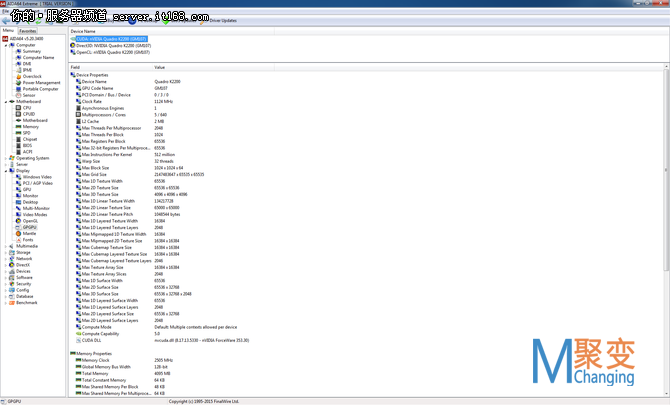670x405 pixels.
Task: Expand the Server node
Action: click(x=6, y=164)
